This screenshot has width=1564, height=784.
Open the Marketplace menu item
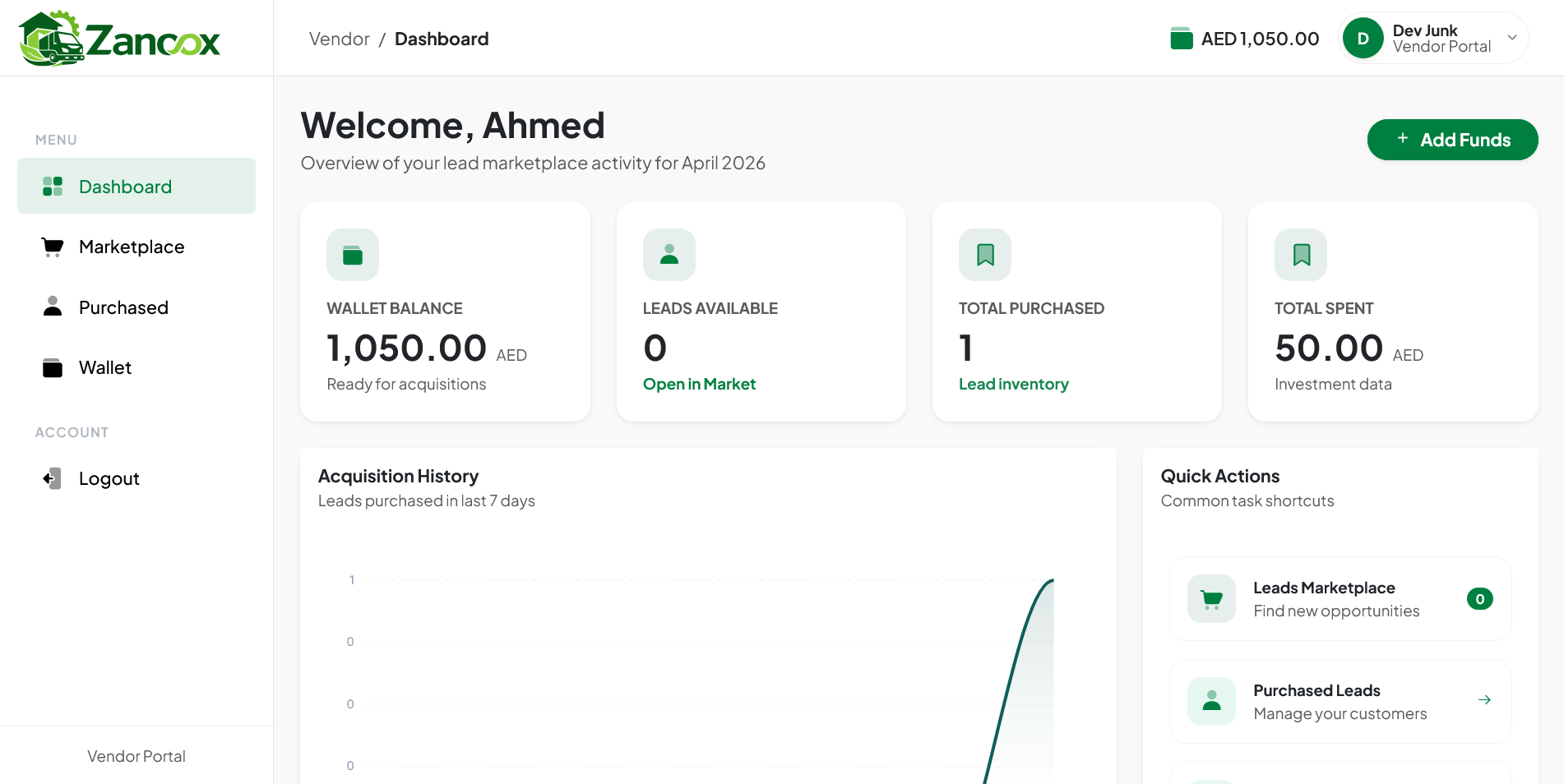(x=137, y=247)
